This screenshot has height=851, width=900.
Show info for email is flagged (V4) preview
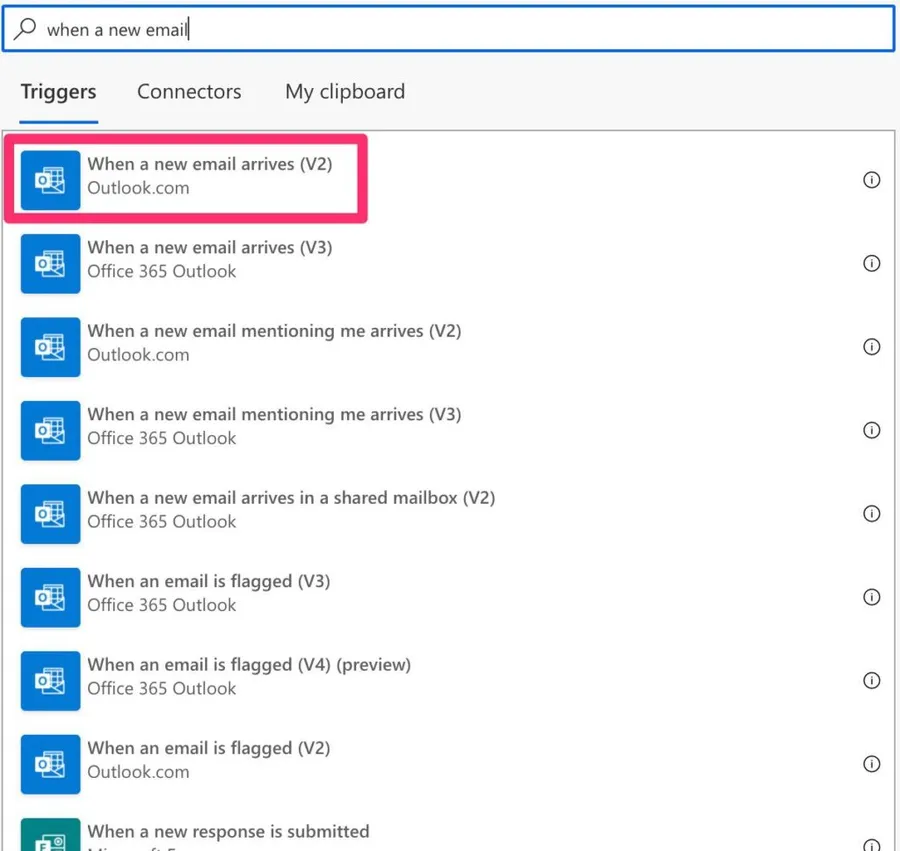coord(871,680)
